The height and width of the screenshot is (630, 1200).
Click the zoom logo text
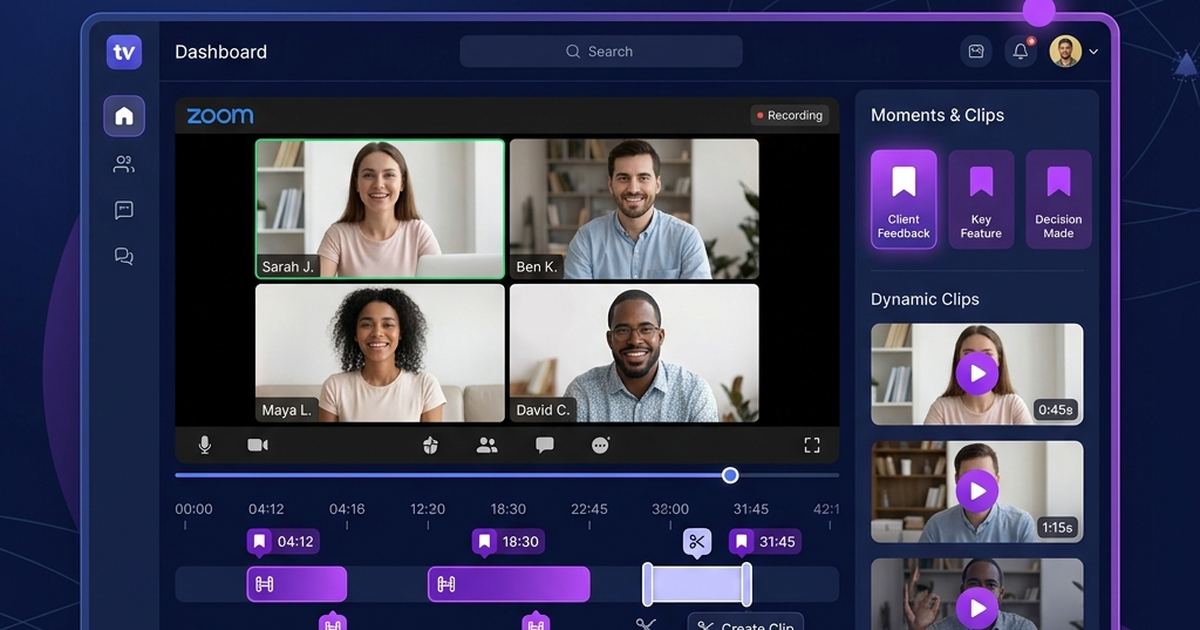[x=220, y=115]
